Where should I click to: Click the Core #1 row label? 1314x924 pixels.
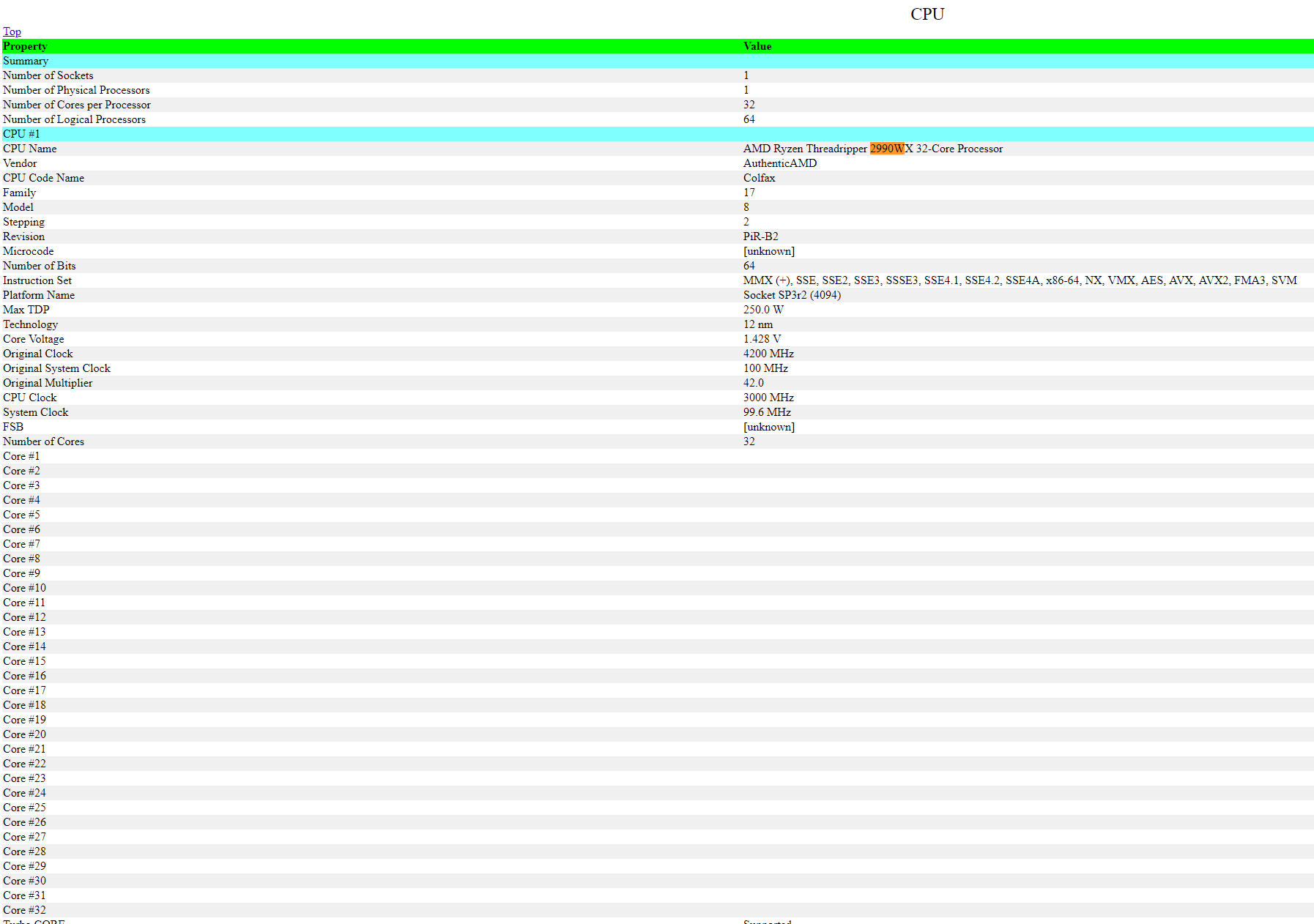[21, 456]
